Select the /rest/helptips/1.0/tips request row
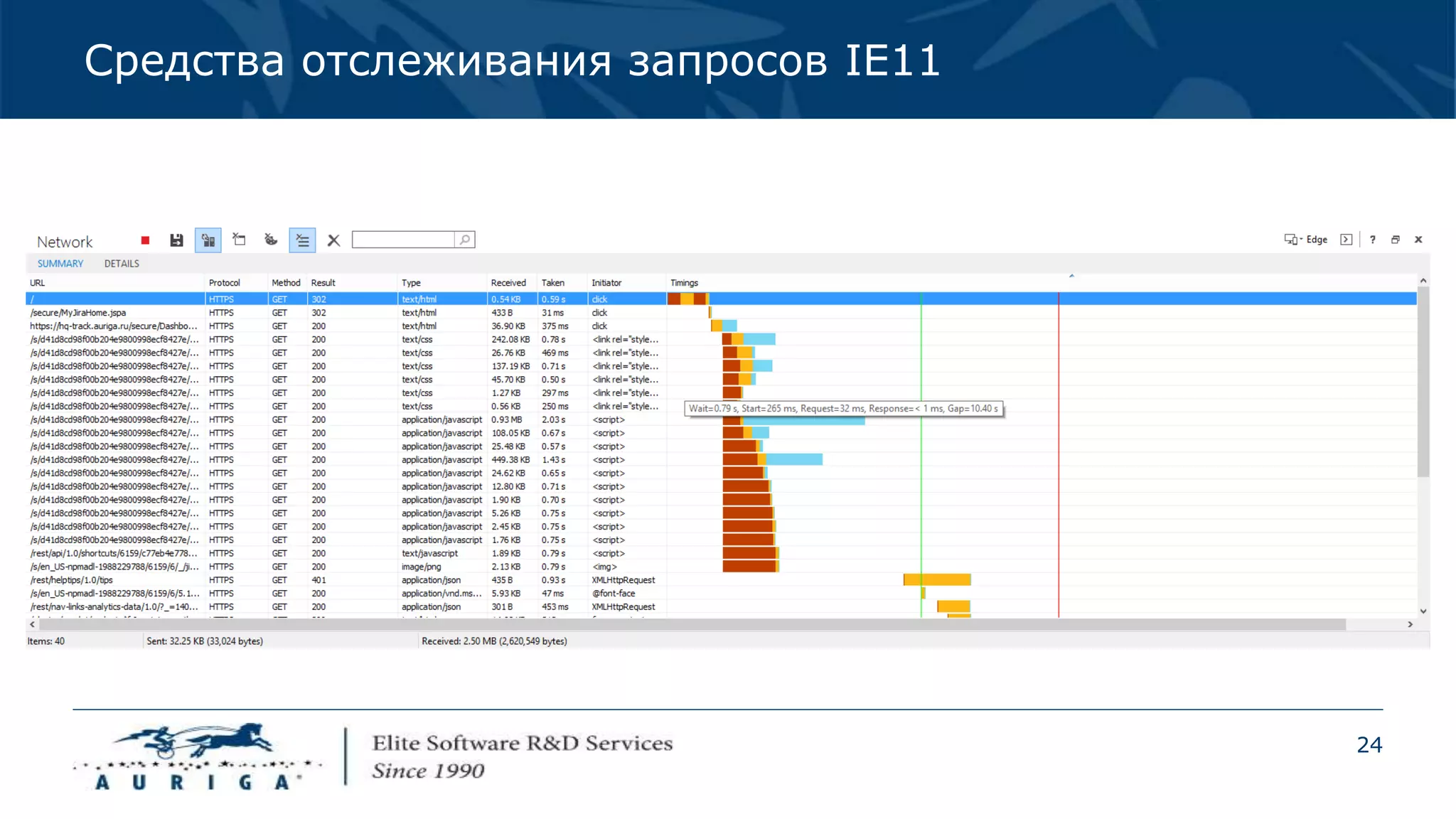 click(x=721, y=580)
